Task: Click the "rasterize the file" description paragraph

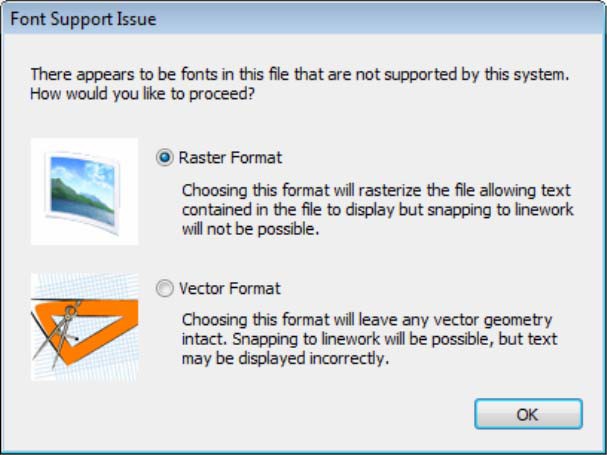Action: (x=377, y=209)
